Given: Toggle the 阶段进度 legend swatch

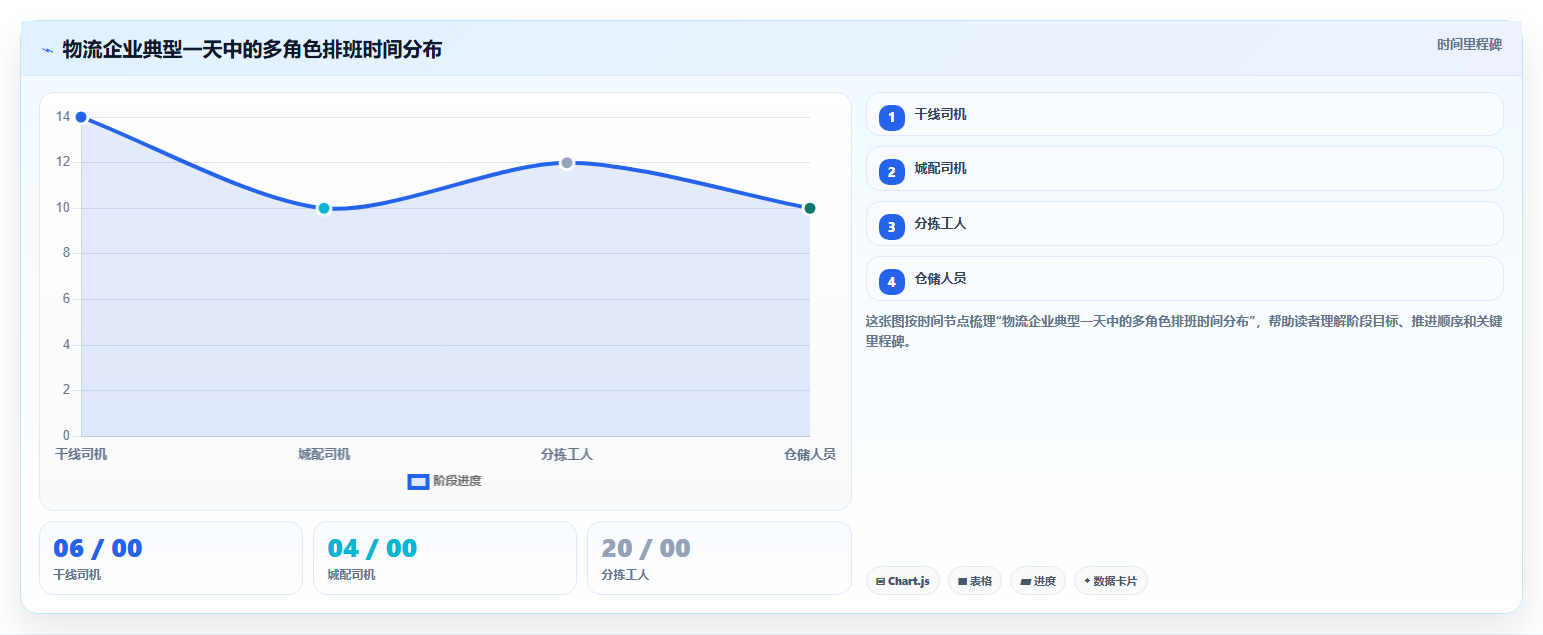Looking at the screenshot, I should (418, 482).
